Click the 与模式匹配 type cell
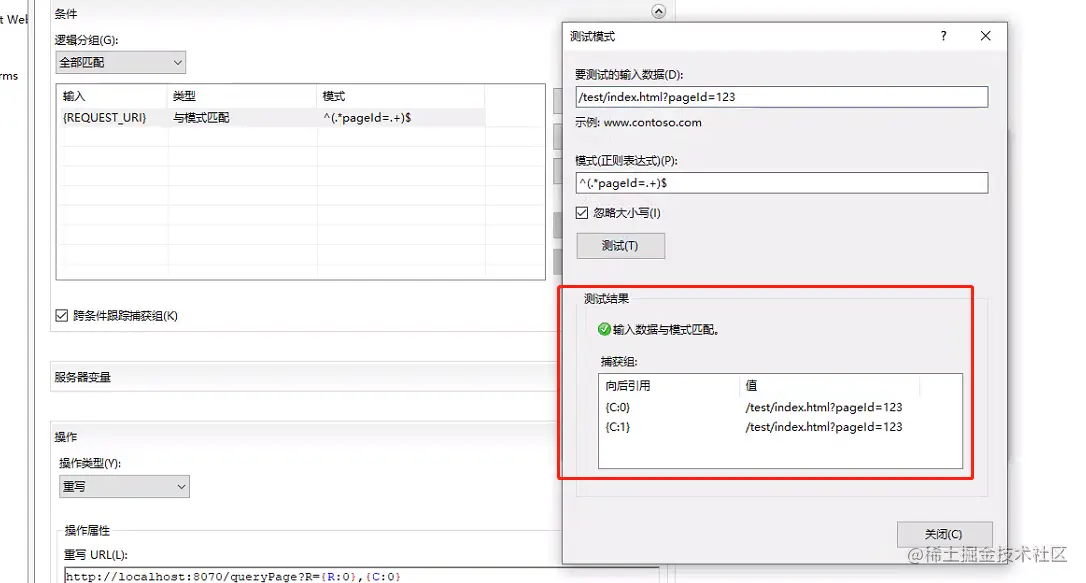Screen dimensions: 1086x583 coord(201,118)
